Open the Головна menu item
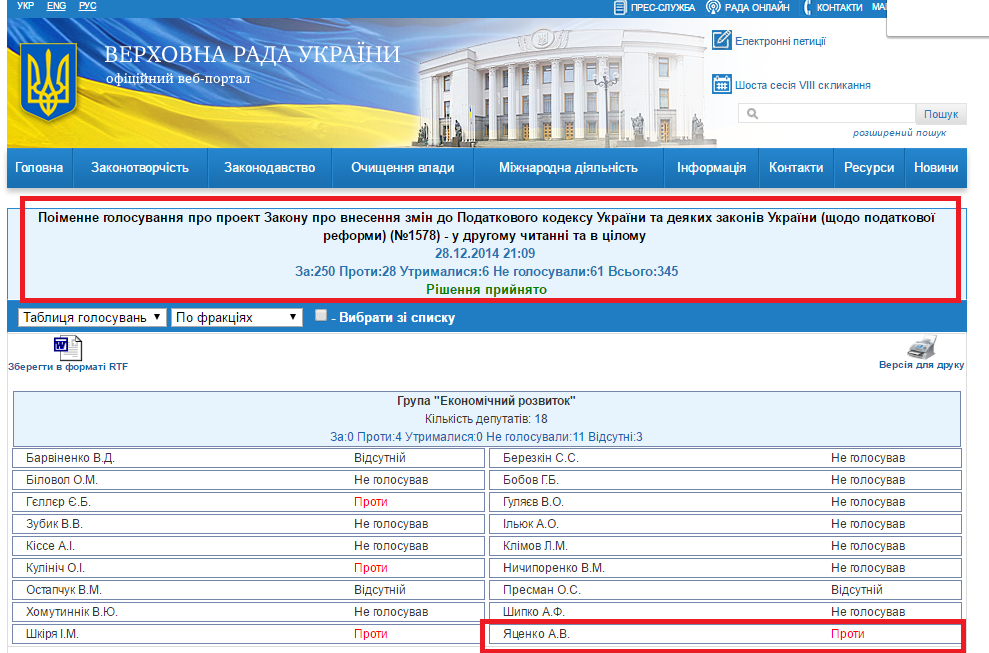Image resolution: width=989 pixels, height=653 pixels. point(39,168)
